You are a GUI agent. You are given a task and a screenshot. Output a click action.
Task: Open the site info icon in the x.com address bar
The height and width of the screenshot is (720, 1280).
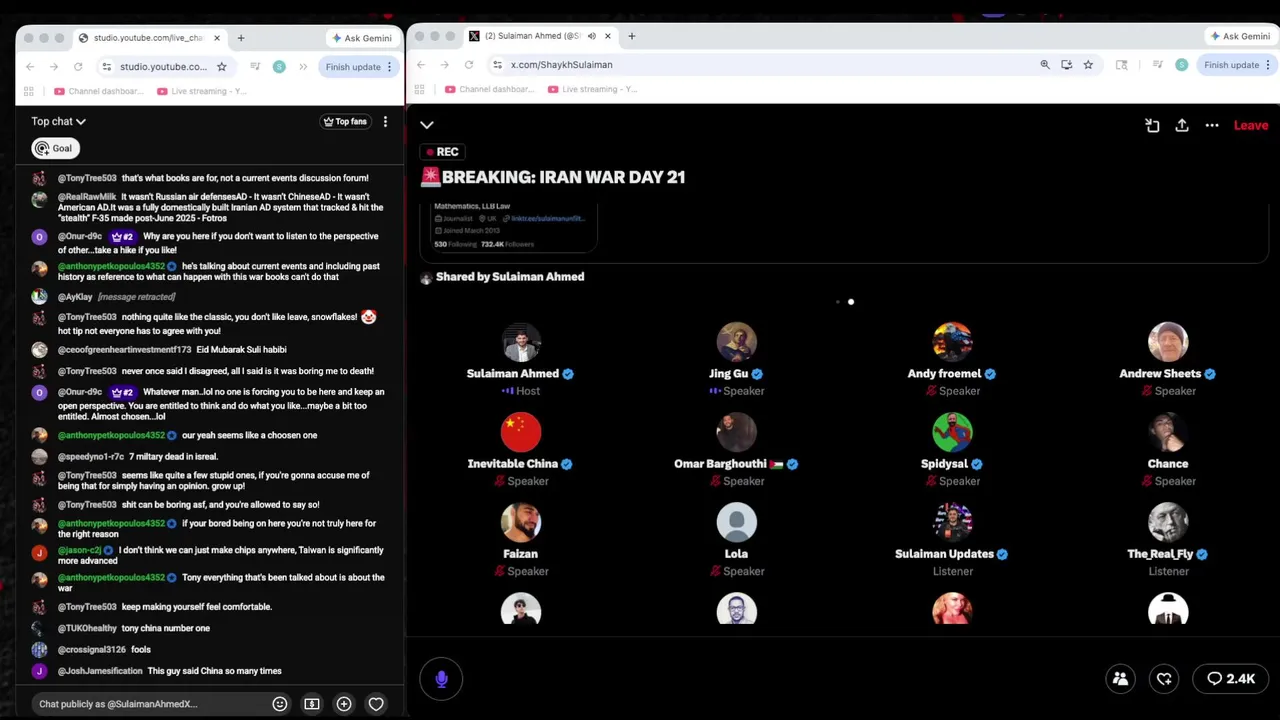tap(497, 65)
